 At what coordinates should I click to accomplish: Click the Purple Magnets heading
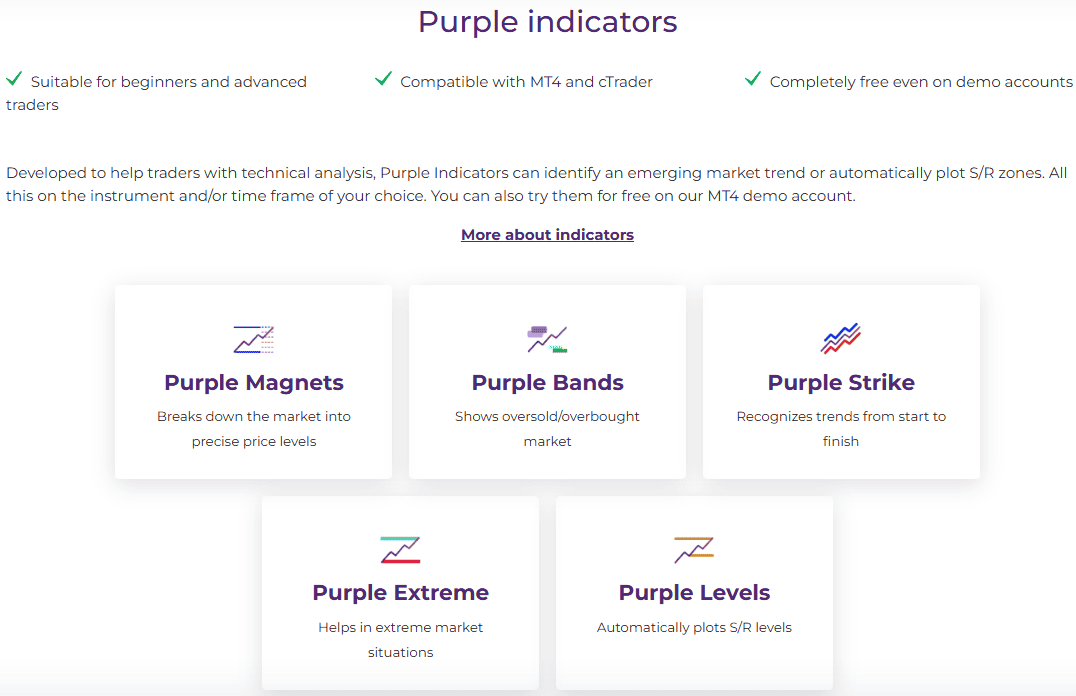(x=253, y=382)
